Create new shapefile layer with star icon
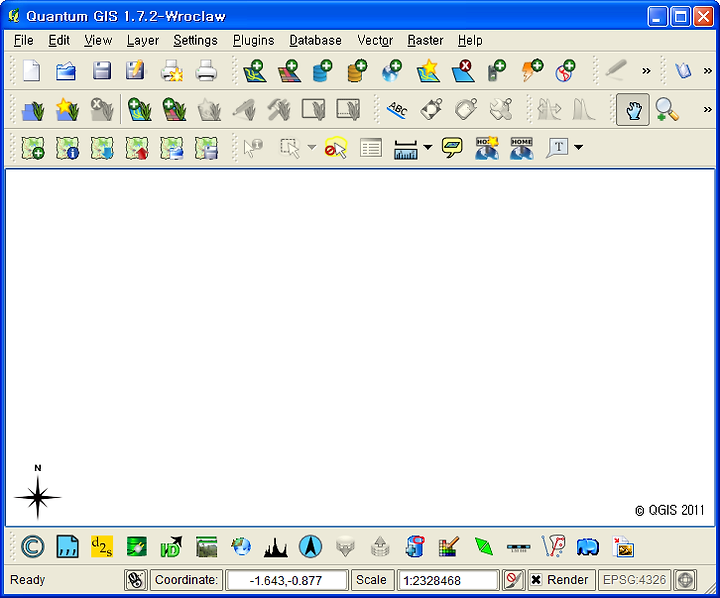Screen dimensions: 720x598 [428, 71]
